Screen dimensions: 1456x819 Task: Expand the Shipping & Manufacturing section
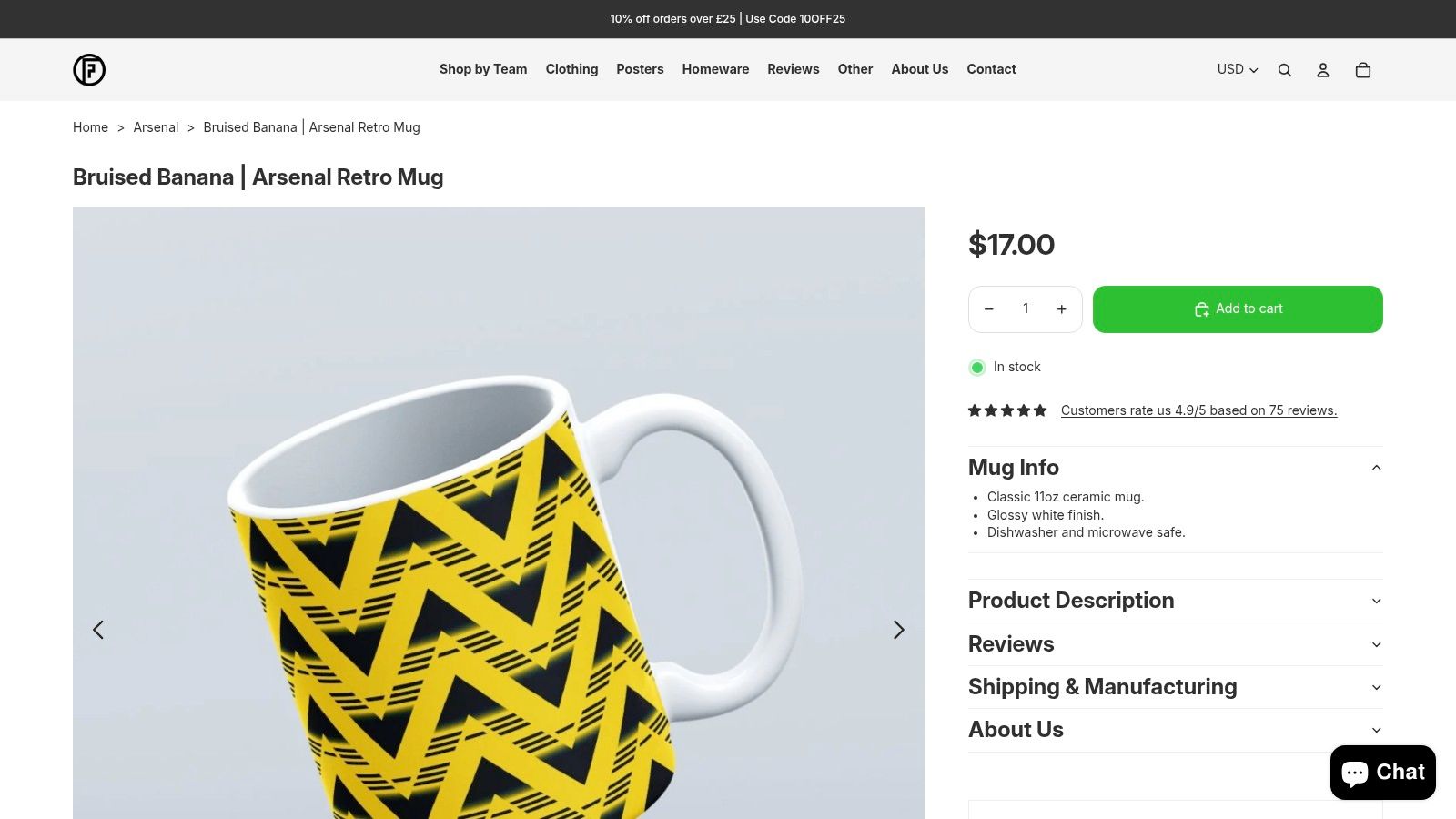1175,687
